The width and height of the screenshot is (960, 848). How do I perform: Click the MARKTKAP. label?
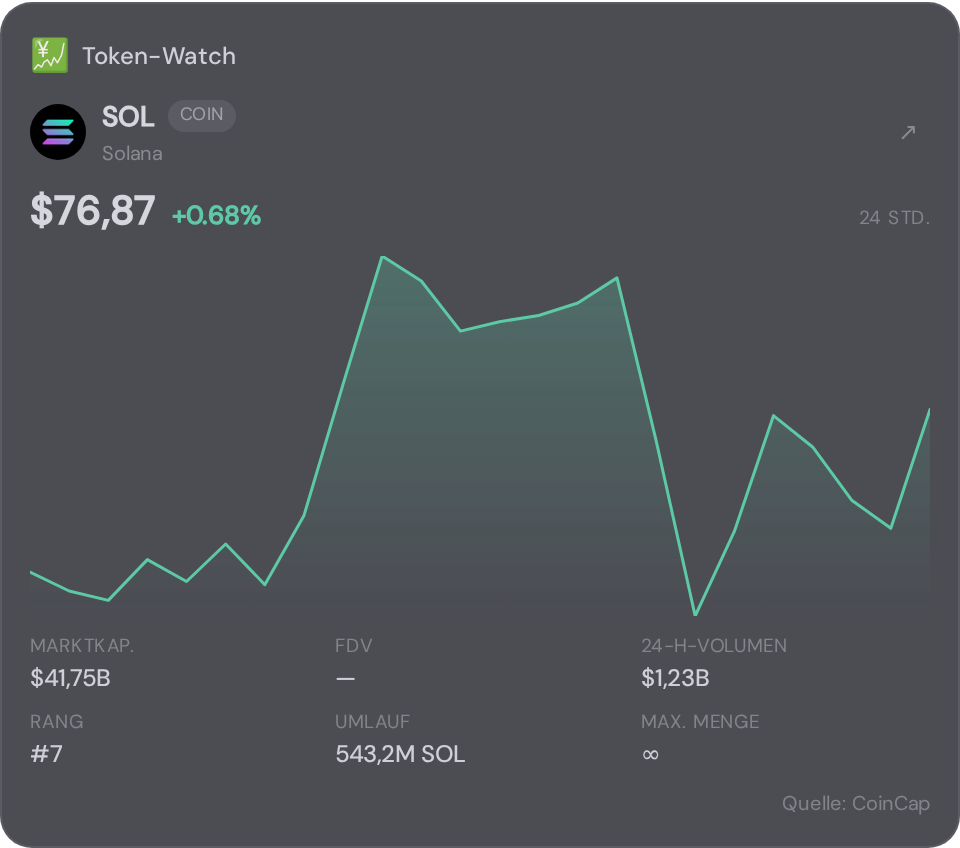(x=82, y=645)
